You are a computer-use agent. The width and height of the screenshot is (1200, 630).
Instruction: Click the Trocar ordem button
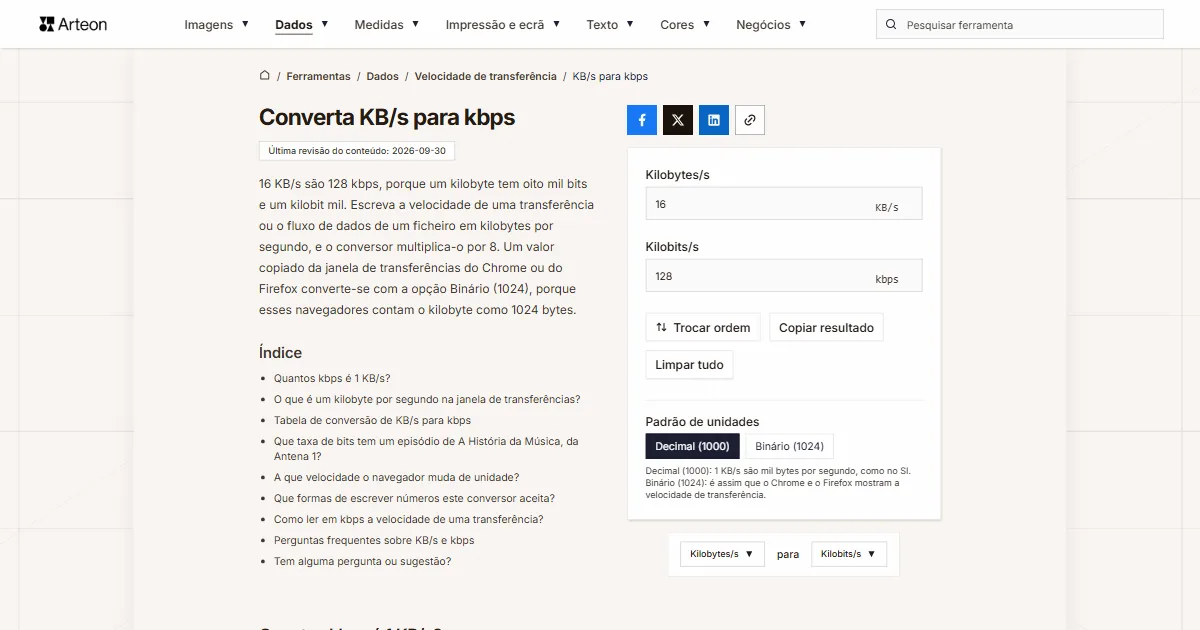[x=703, y=328]
